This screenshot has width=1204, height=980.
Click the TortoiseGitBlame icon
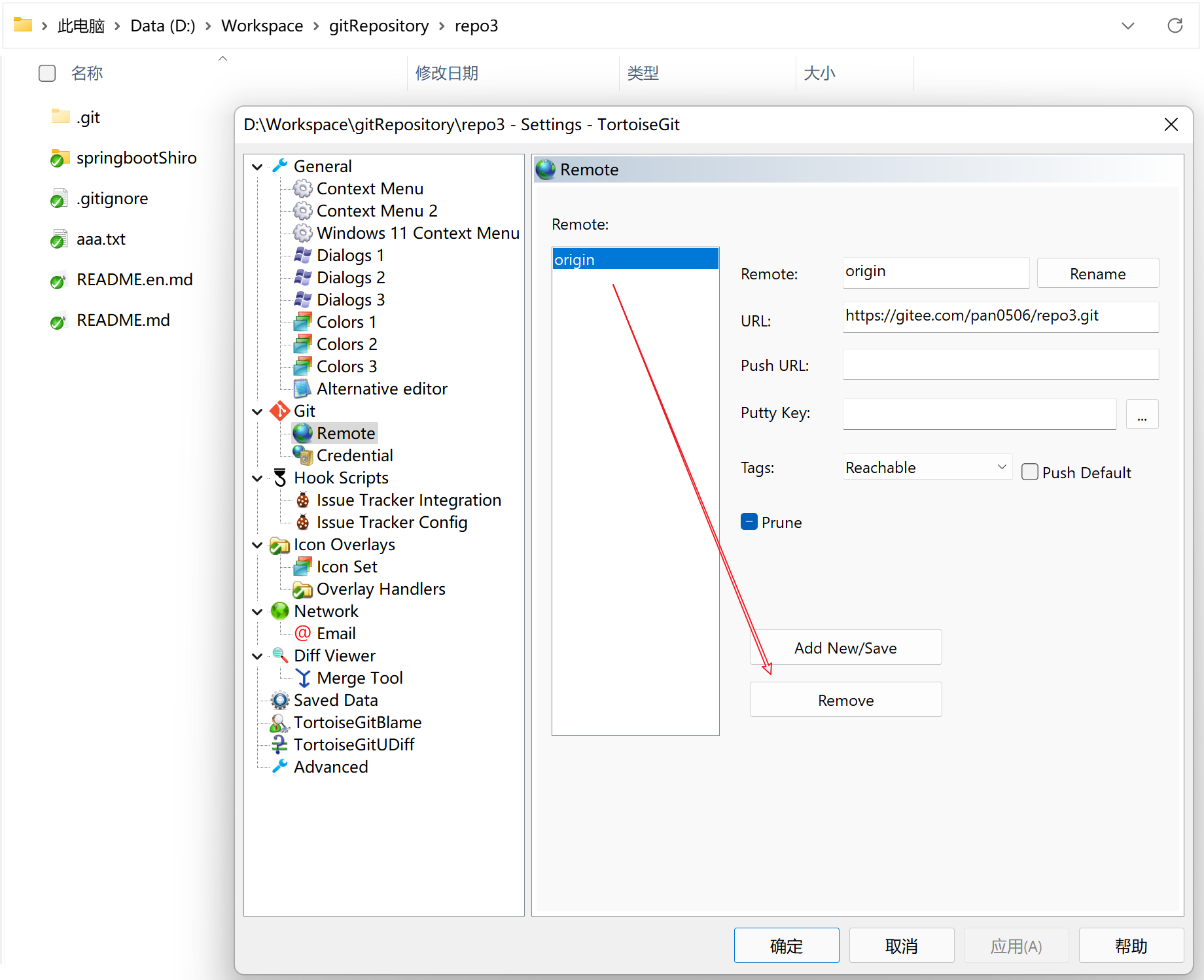[280, 722]
